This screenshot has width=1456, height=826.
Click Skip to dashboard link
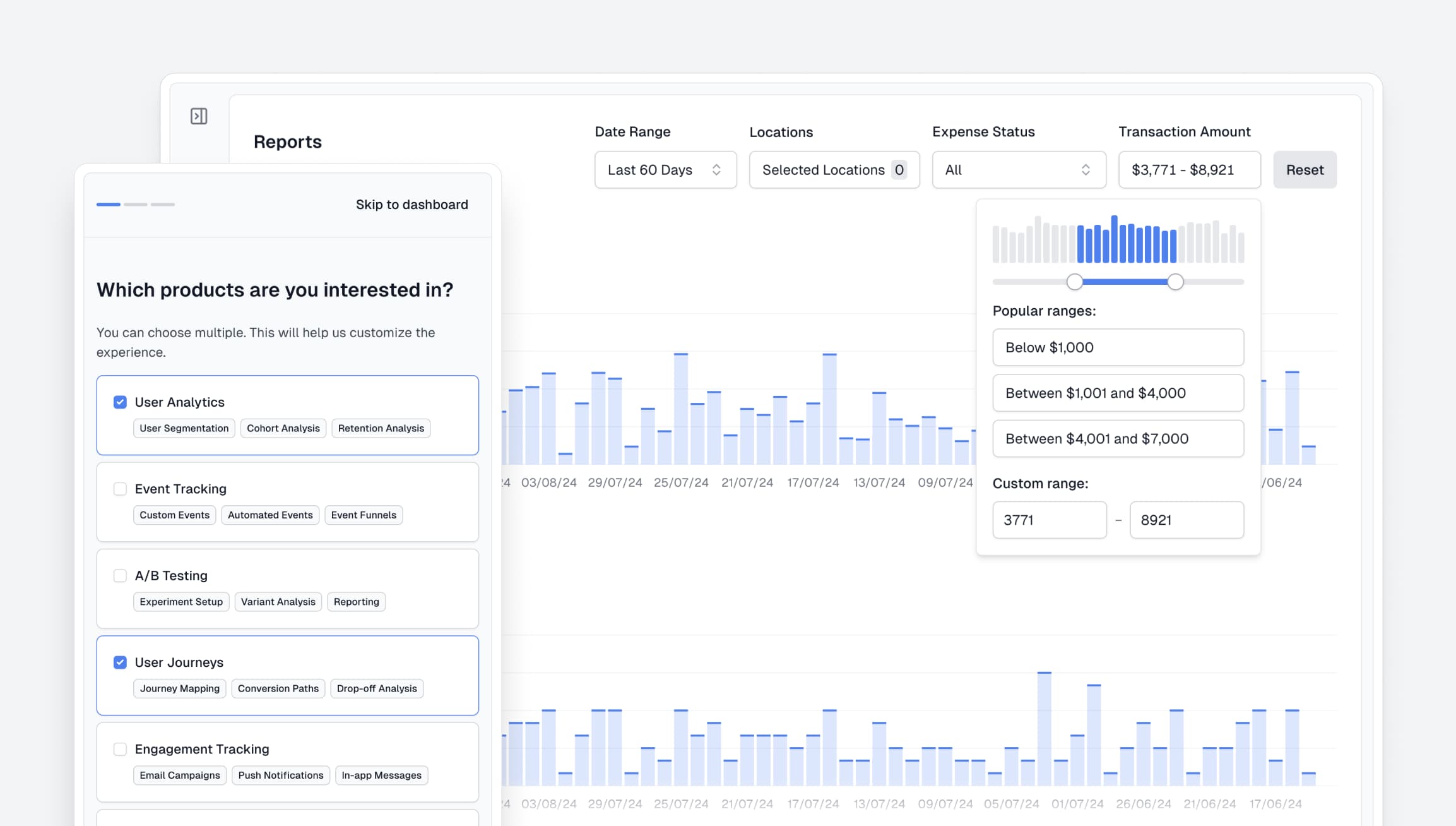point(412,204)
